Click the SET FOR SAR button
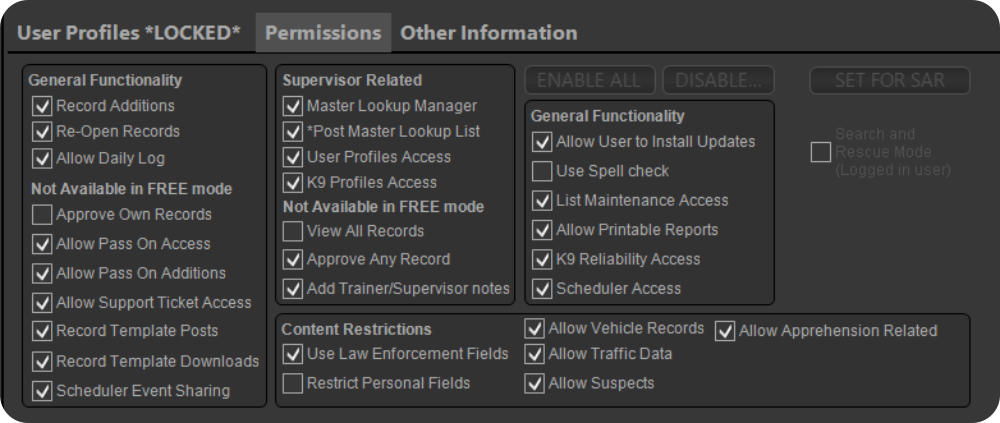1000x423 pixels. pyautogui.click(x=890, y=80)
